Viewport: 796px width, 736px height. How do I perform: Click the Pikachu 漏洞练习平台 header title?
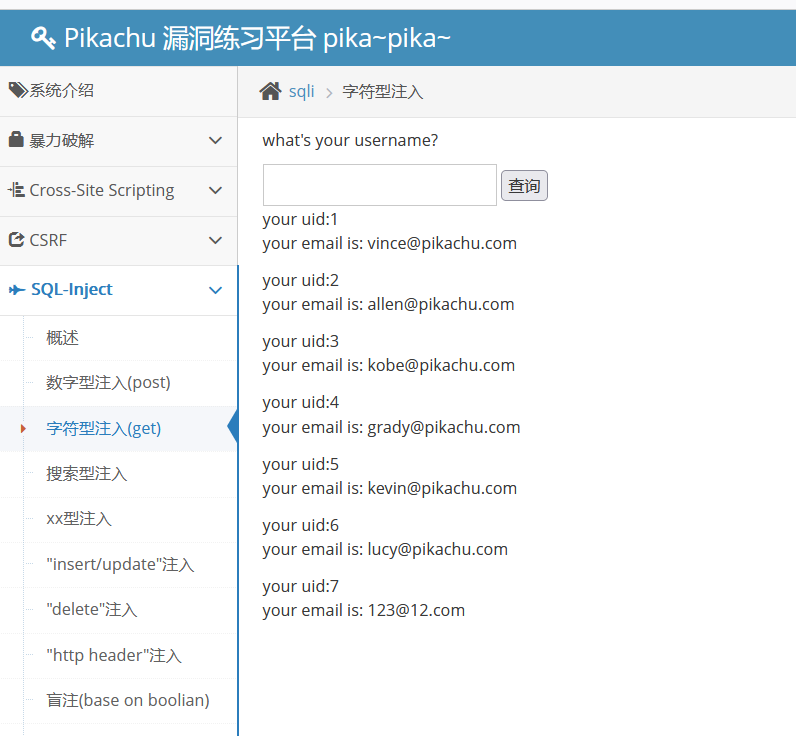point(257,38)
